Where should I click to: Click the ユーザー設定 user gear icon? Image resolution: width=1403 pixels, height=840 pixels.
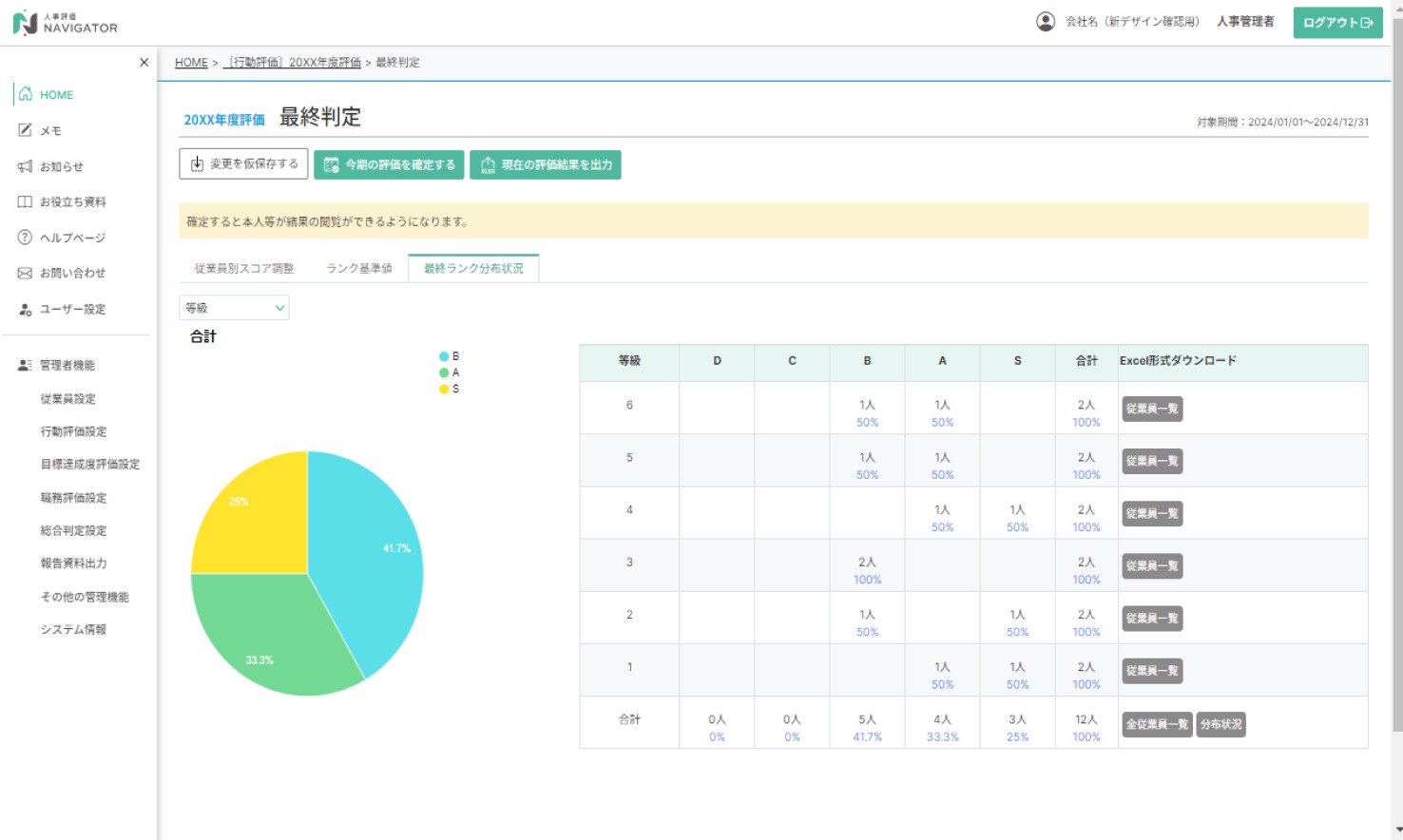pos(26,309)
